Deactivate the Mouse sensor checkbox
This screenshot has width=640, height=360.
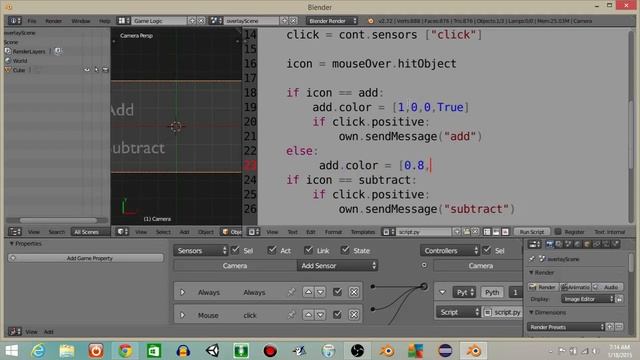pyautogui.click(x=337, y=315)
